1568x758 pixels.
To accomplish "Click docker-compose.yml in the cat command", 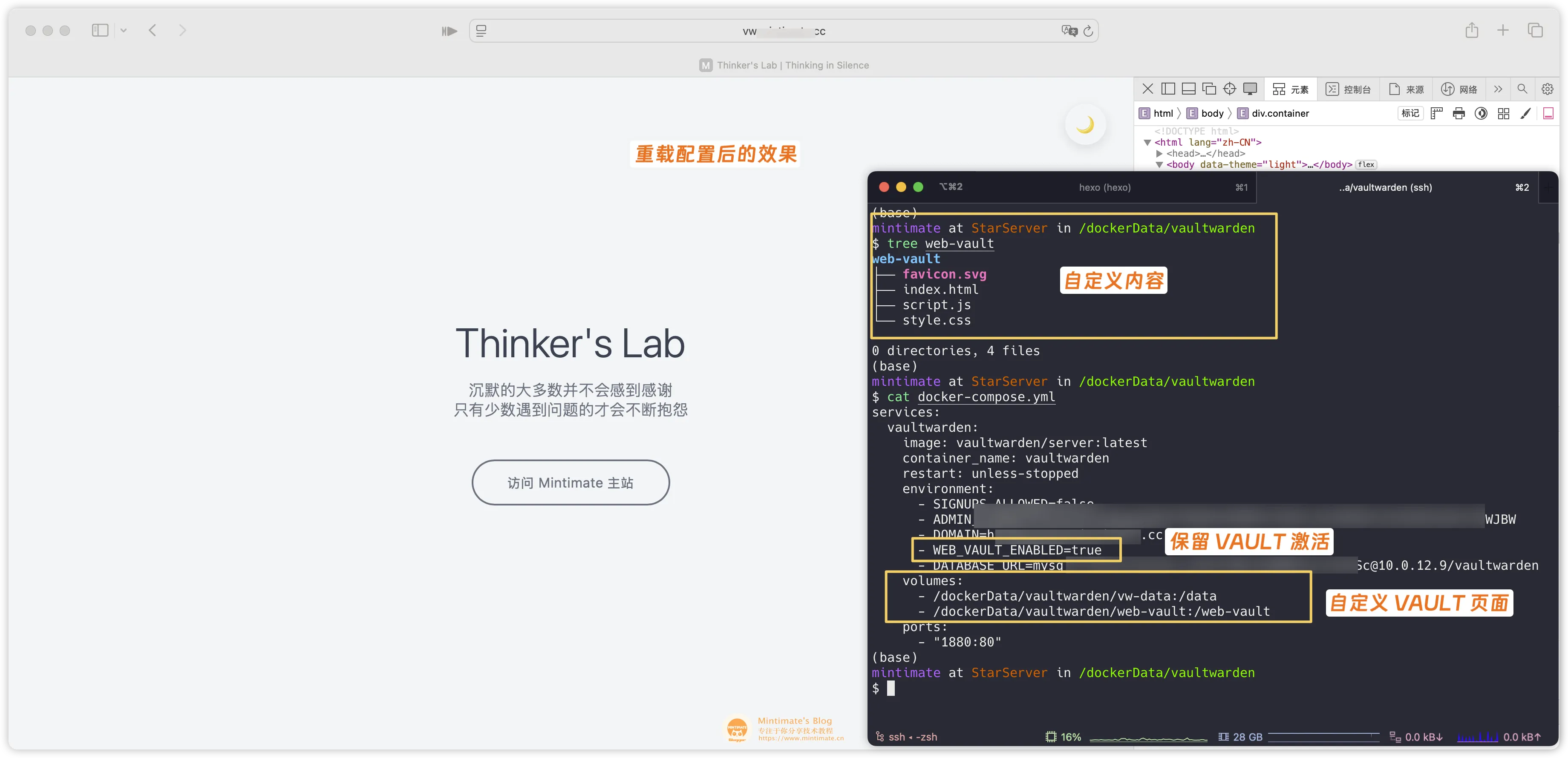I will [986, 397].
